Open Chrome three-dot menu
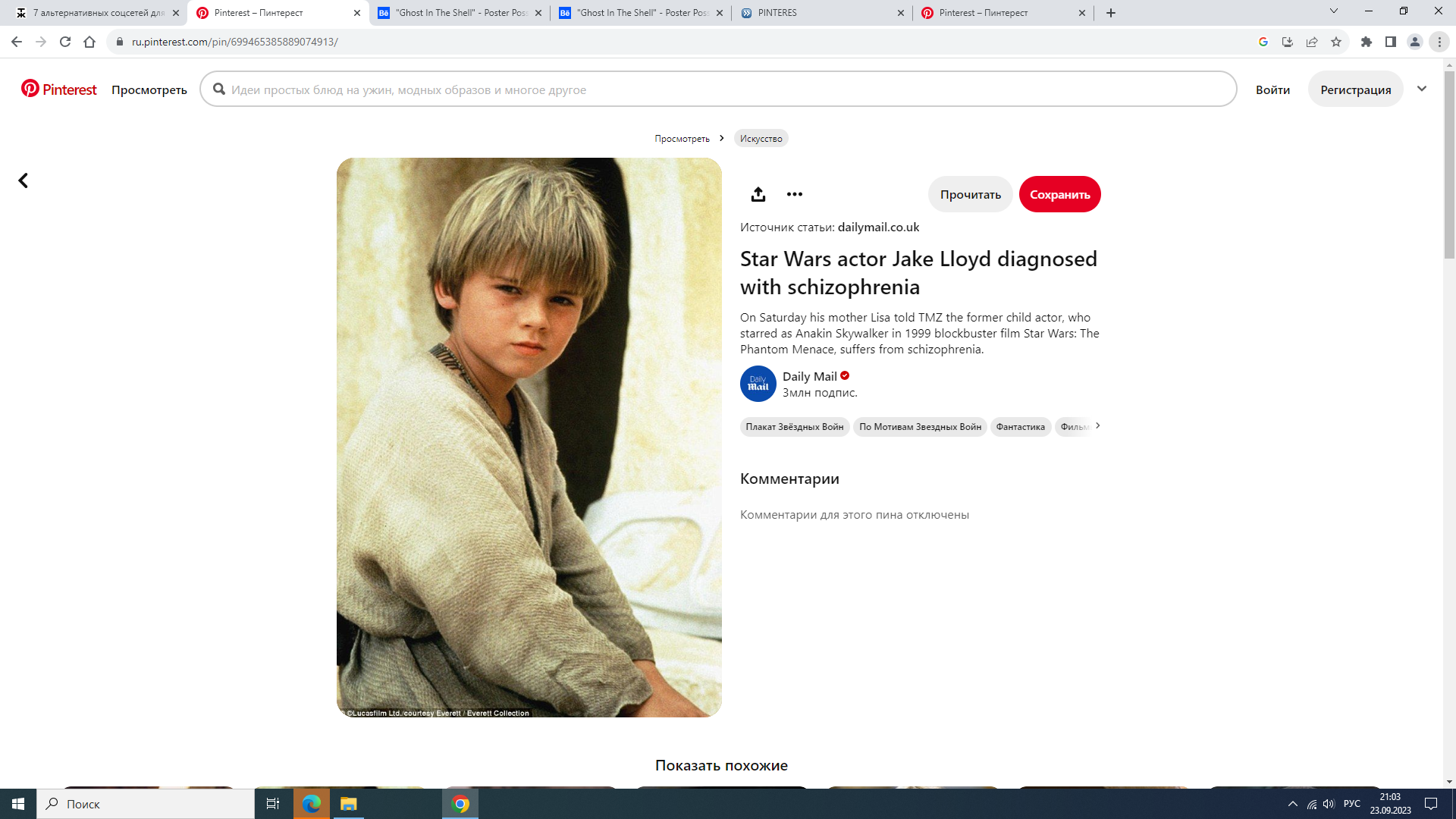The width and height of the screenshot is (1456, 819). point(1439,42)
